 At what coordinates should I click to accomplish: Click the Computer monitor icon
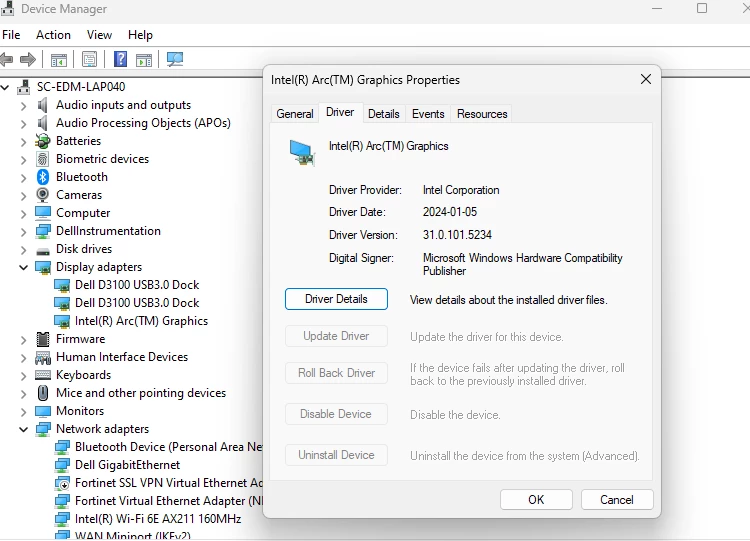43,213
